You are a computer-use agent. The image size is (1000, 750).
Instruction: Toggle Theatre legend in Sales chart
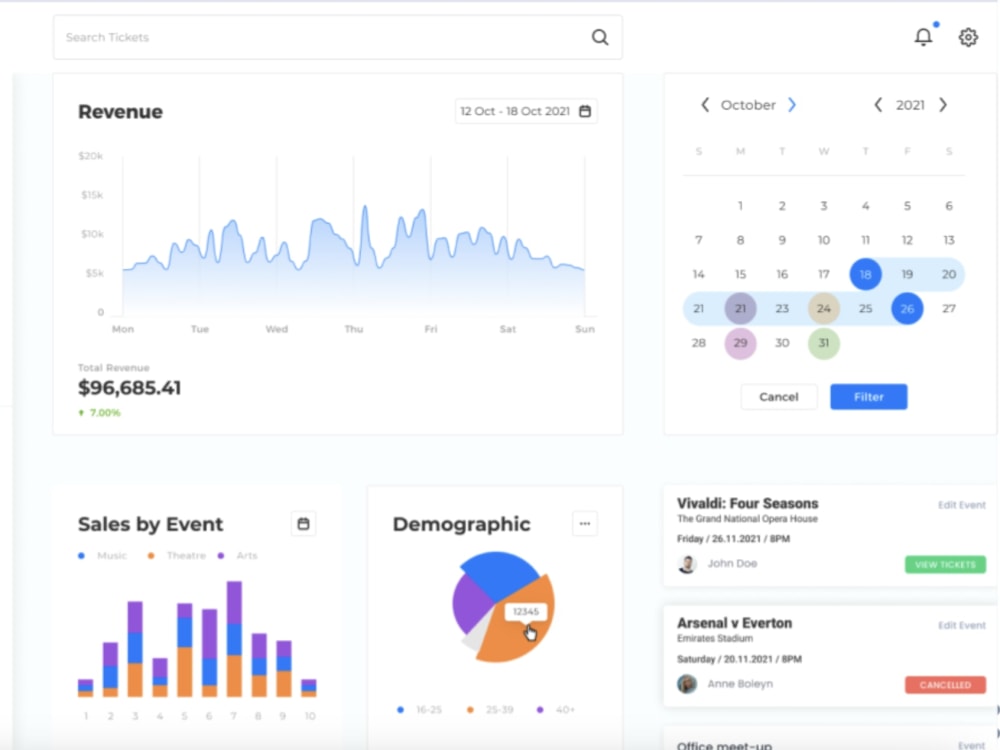point(177,555)
